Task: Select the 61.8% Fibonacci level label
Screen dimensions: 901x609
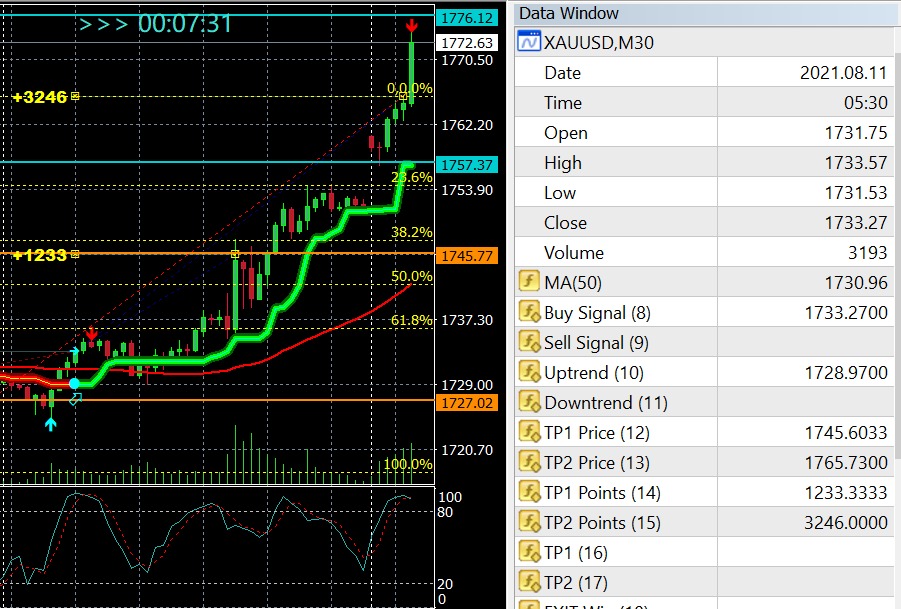Action: 411,320
